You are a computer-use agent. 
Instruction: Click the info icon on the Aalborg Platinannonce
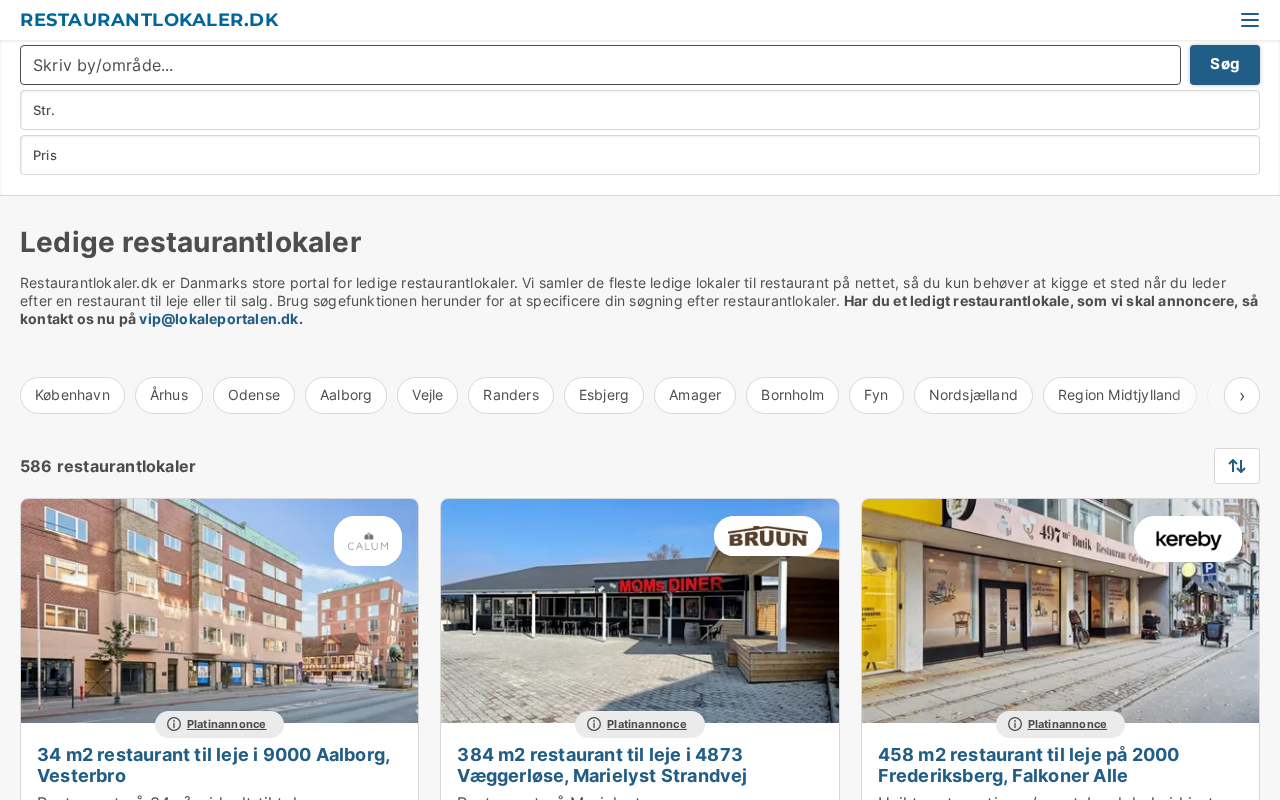point(174,724)
